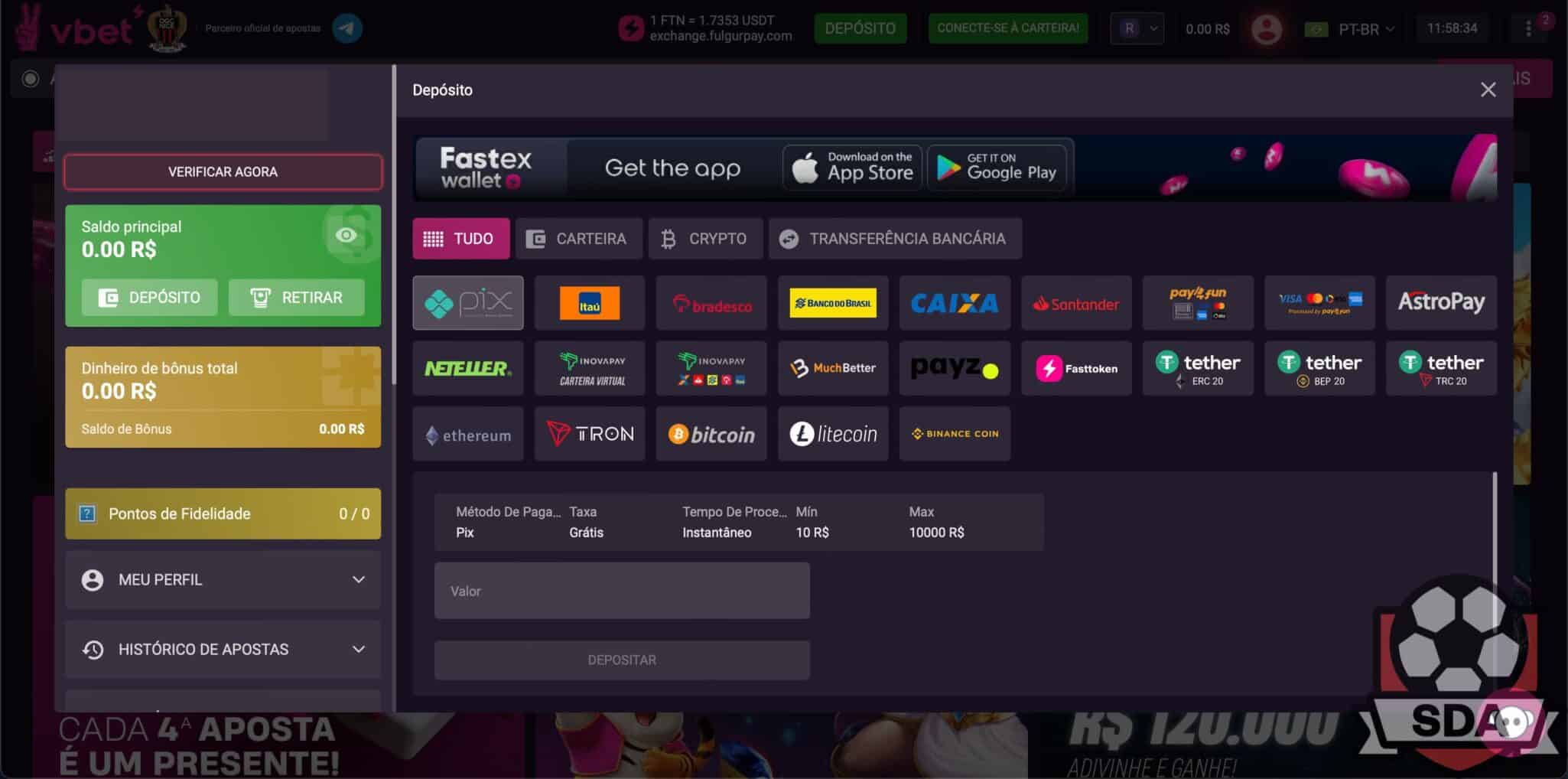Screen dimensions: 1568x779
Task: Click the OGC Nice club crest
Action: [167, 28]
